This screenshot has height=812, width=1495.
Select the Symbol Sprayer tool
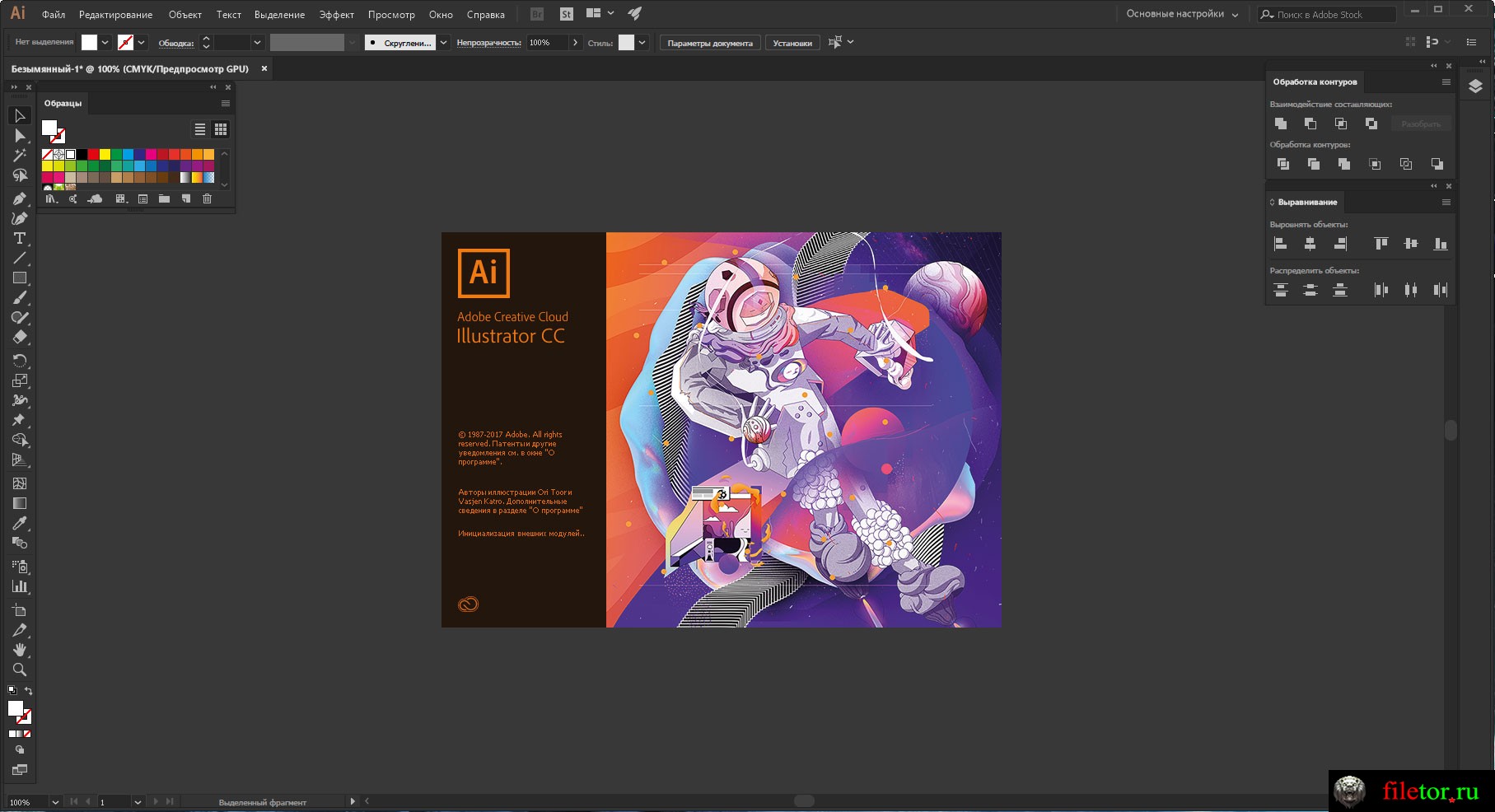click(20, 567)
